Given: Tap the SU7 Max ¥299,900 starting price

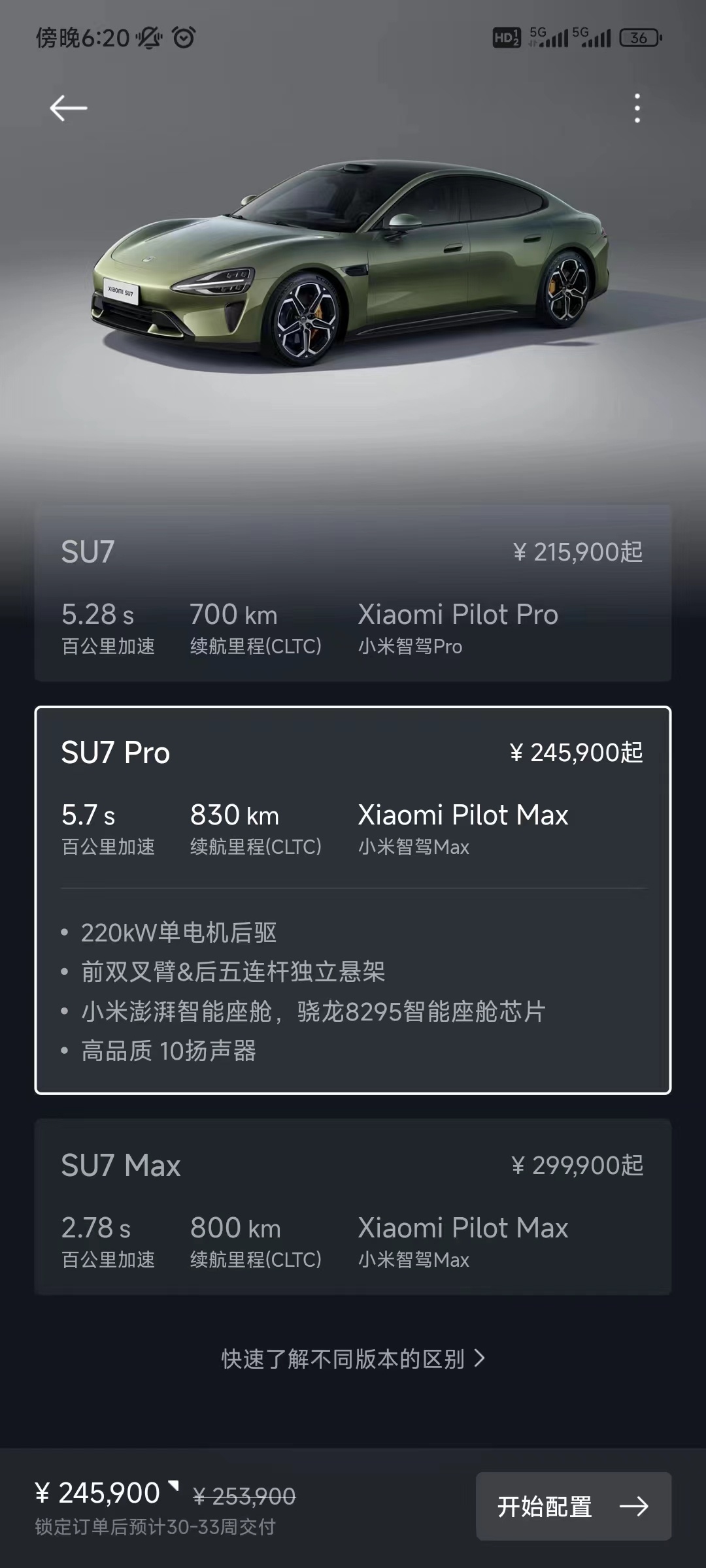Looking at the screenshot, I should [578, 1165].
